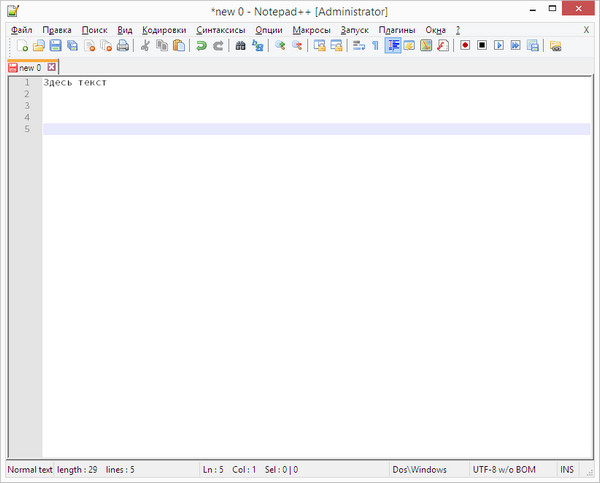Start macro recording with the red record button
Viewport: 600px width, 483px height.
coord(465,46)
